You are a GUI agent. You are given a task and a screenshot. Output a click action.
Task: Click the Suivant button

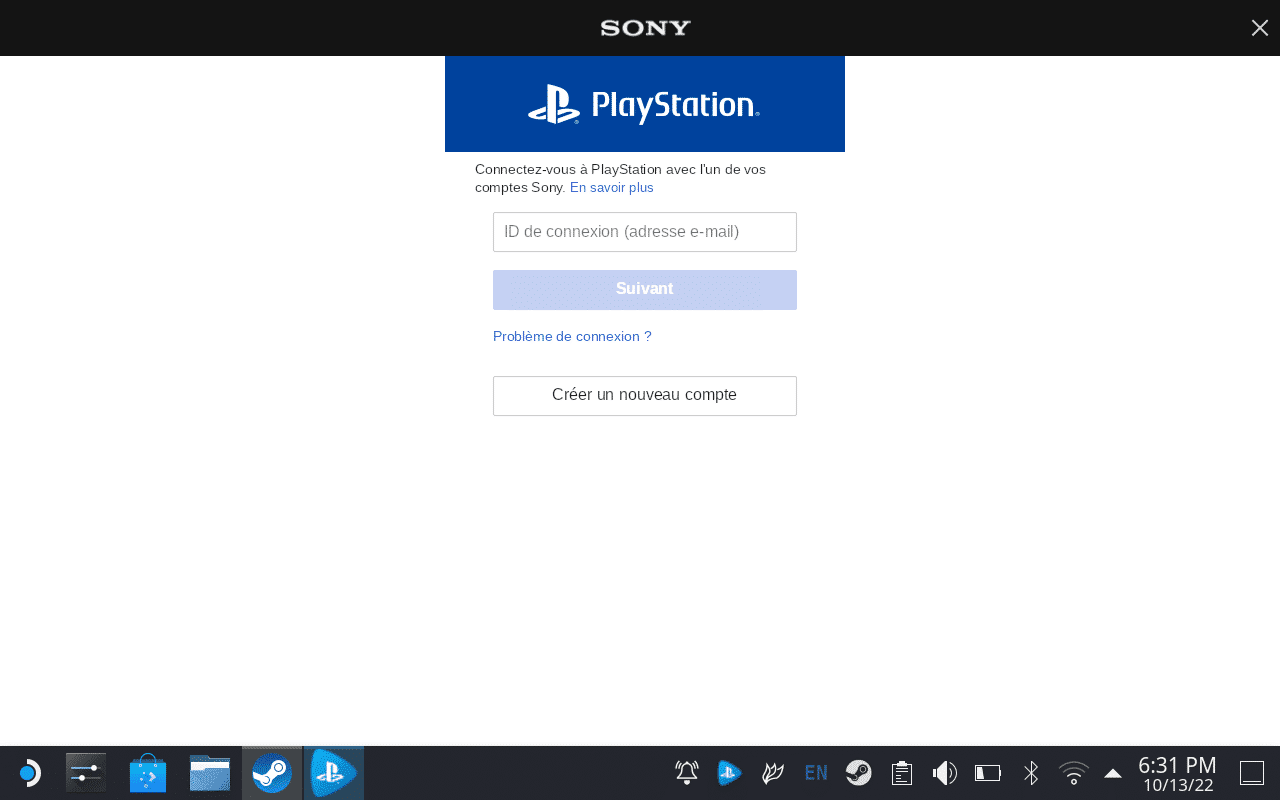tap(645, 290)
